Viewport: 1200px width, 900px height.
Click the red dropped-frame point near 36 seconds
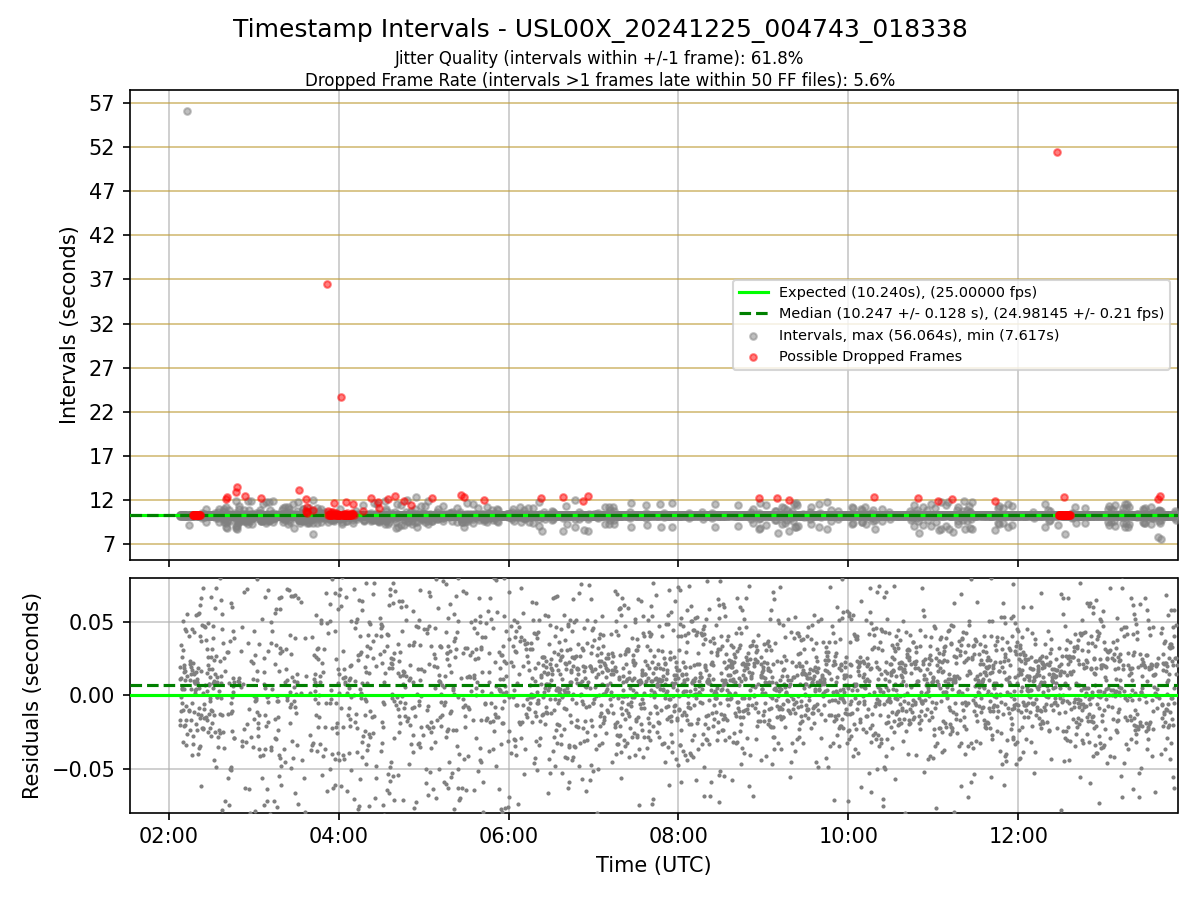(327, 284)
